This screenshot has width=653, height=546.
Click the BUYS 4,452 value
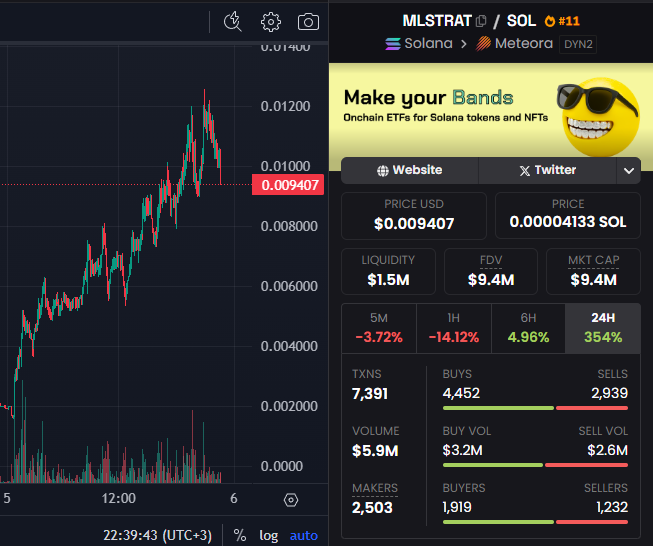click(461, 393)
